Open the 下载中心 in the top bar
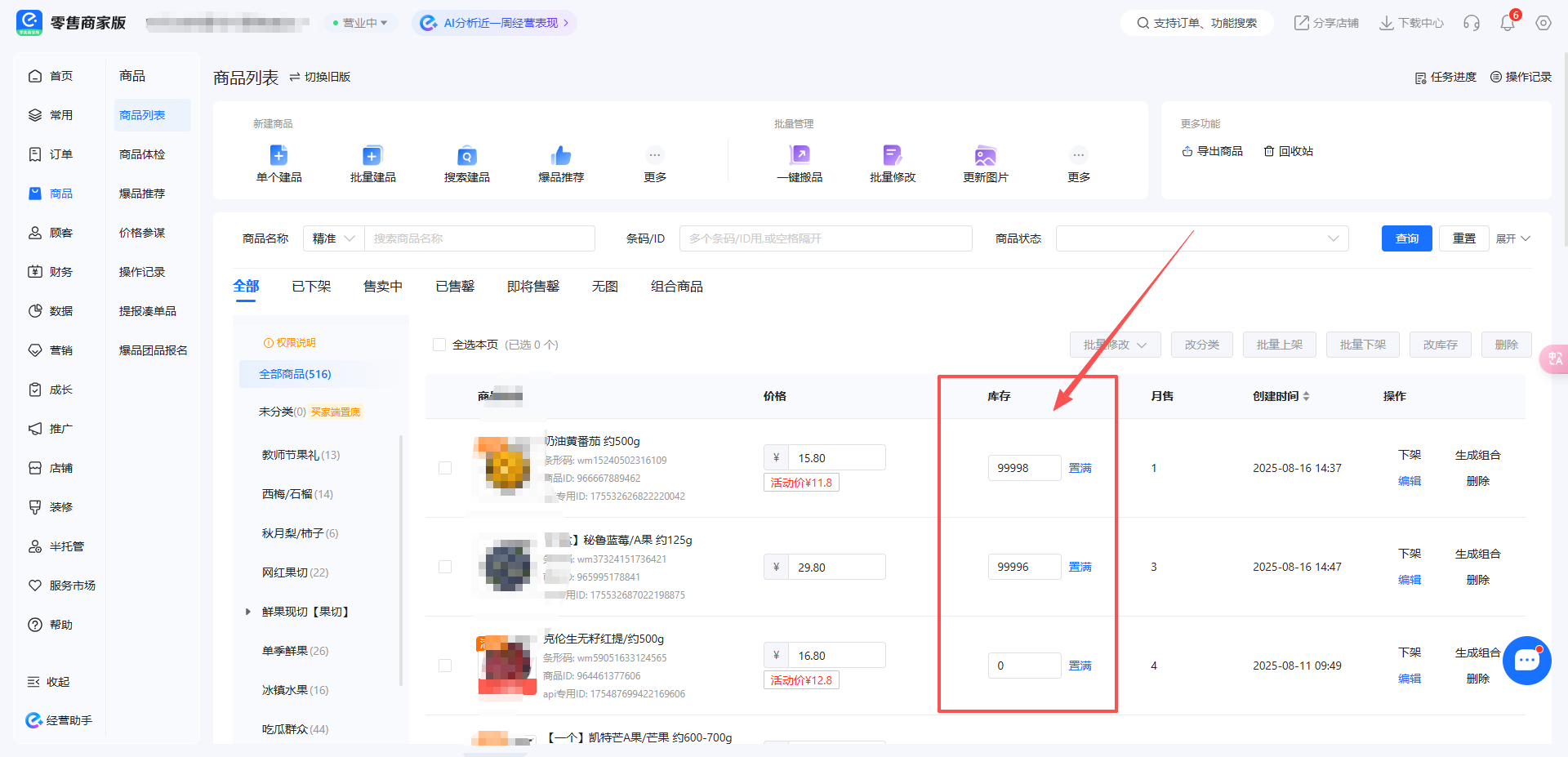Image resolution: width=1568 pixels, height=757 pixels. [1410, 22]
